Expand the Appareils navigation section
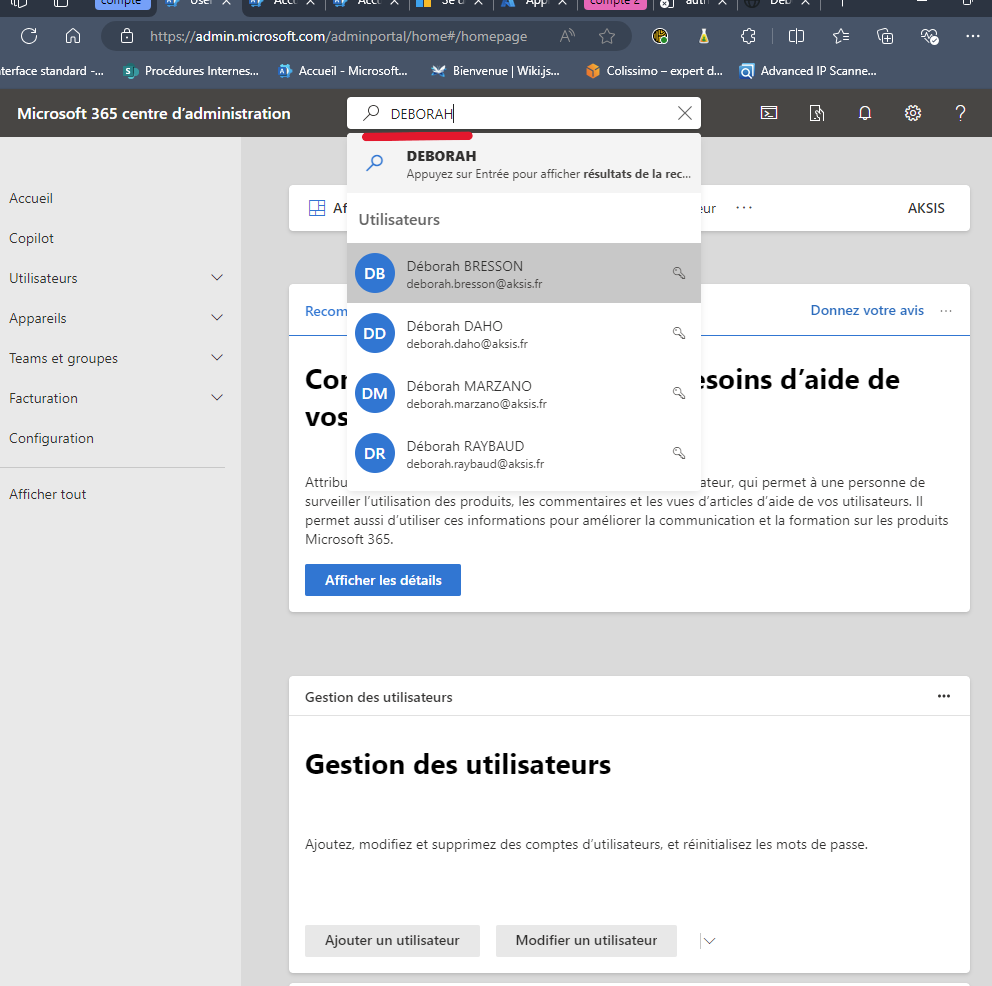This screenshot has height=986, width=992. [x=217, y=317]
